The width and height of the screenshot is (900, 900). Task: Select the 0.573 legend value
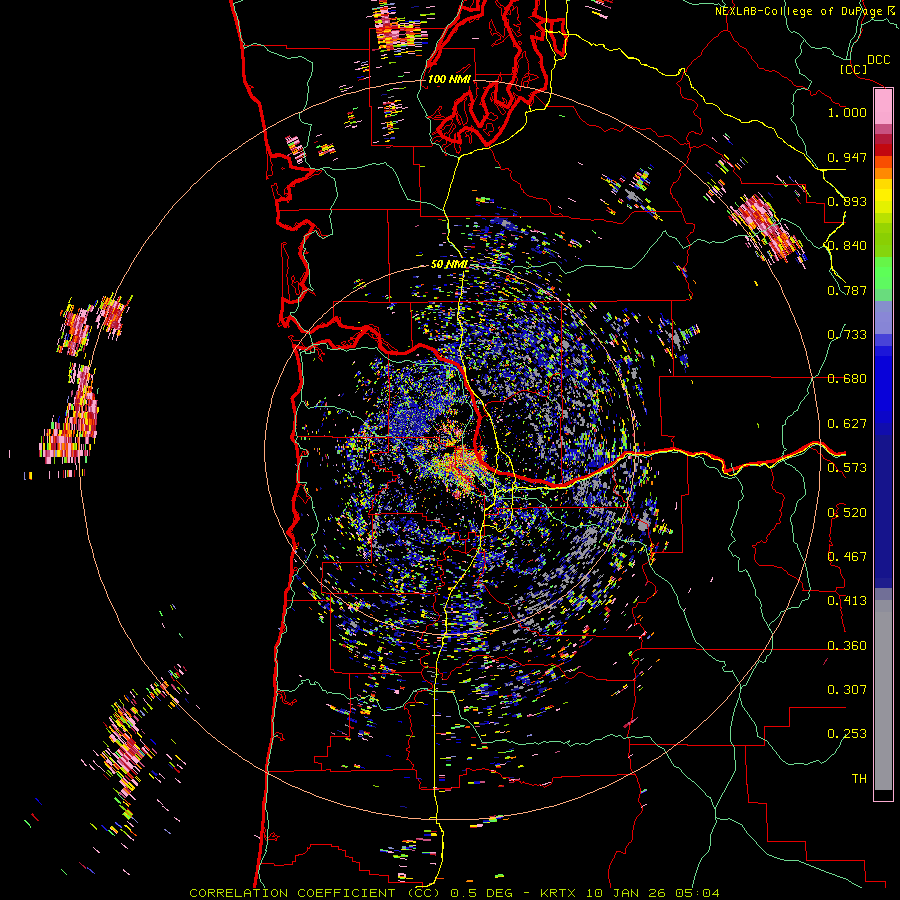pos(847,468)
